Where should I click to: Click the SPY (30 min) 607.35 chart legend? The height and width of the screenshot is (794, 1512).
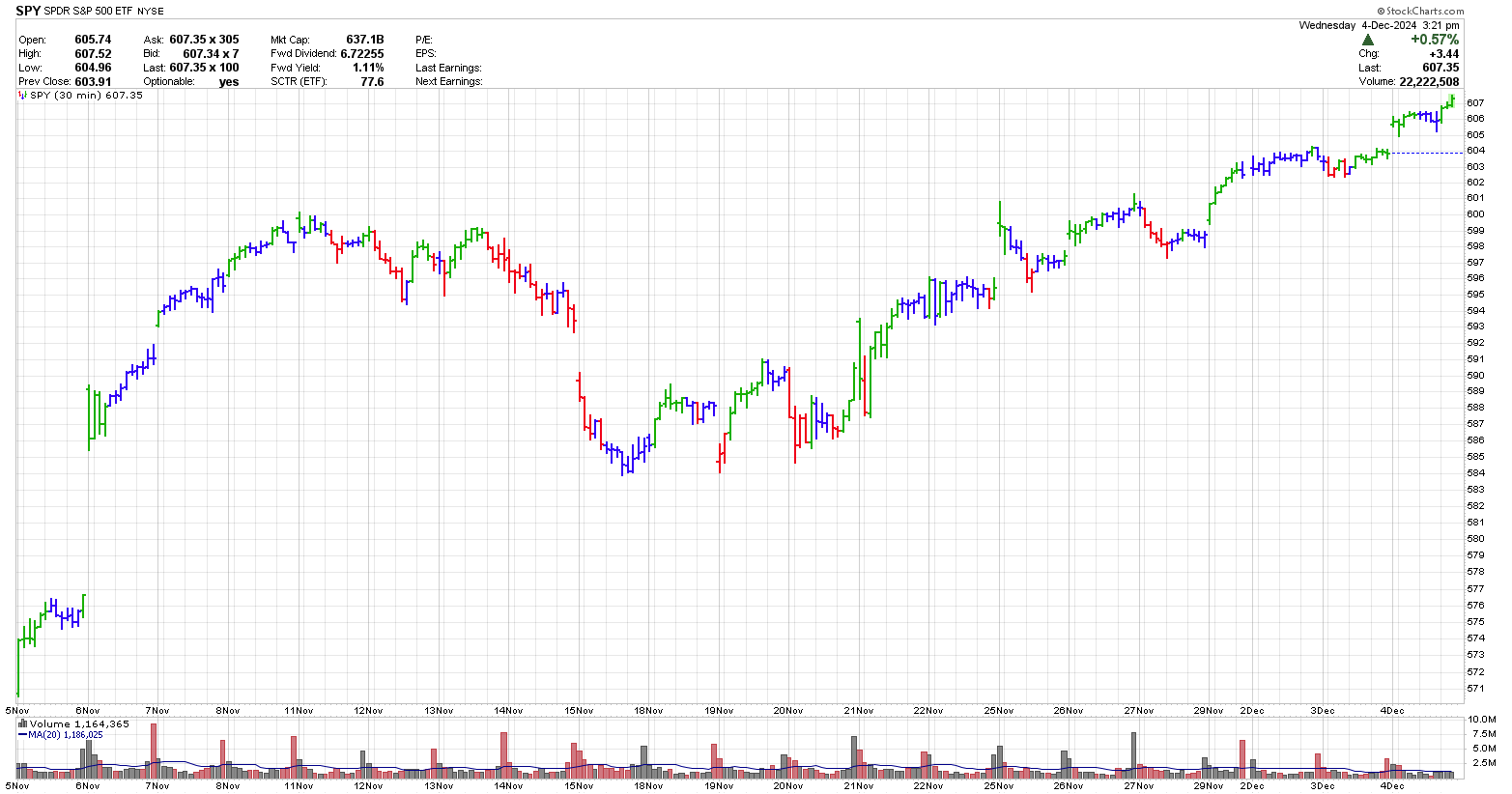(x=86, y=96)
